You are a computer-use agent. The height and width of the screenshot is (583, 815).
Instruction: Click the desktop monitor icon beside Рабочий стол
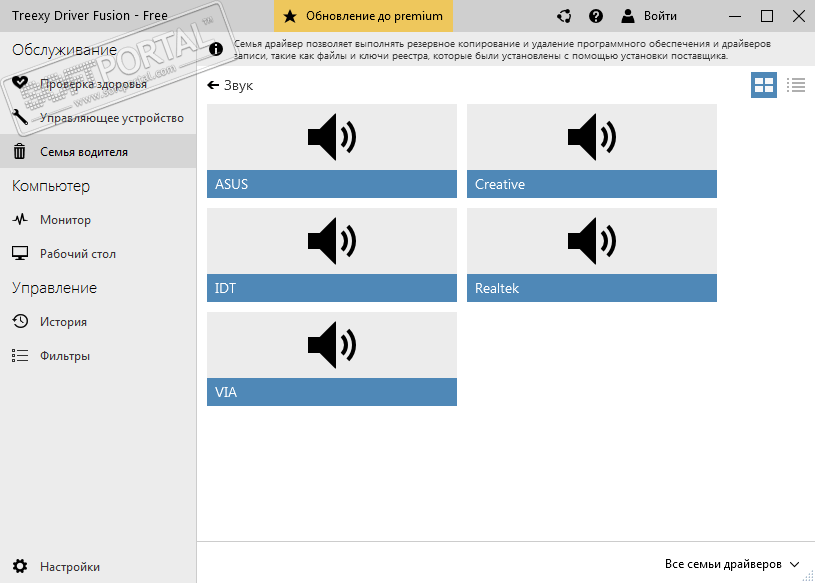pos(20,253)
